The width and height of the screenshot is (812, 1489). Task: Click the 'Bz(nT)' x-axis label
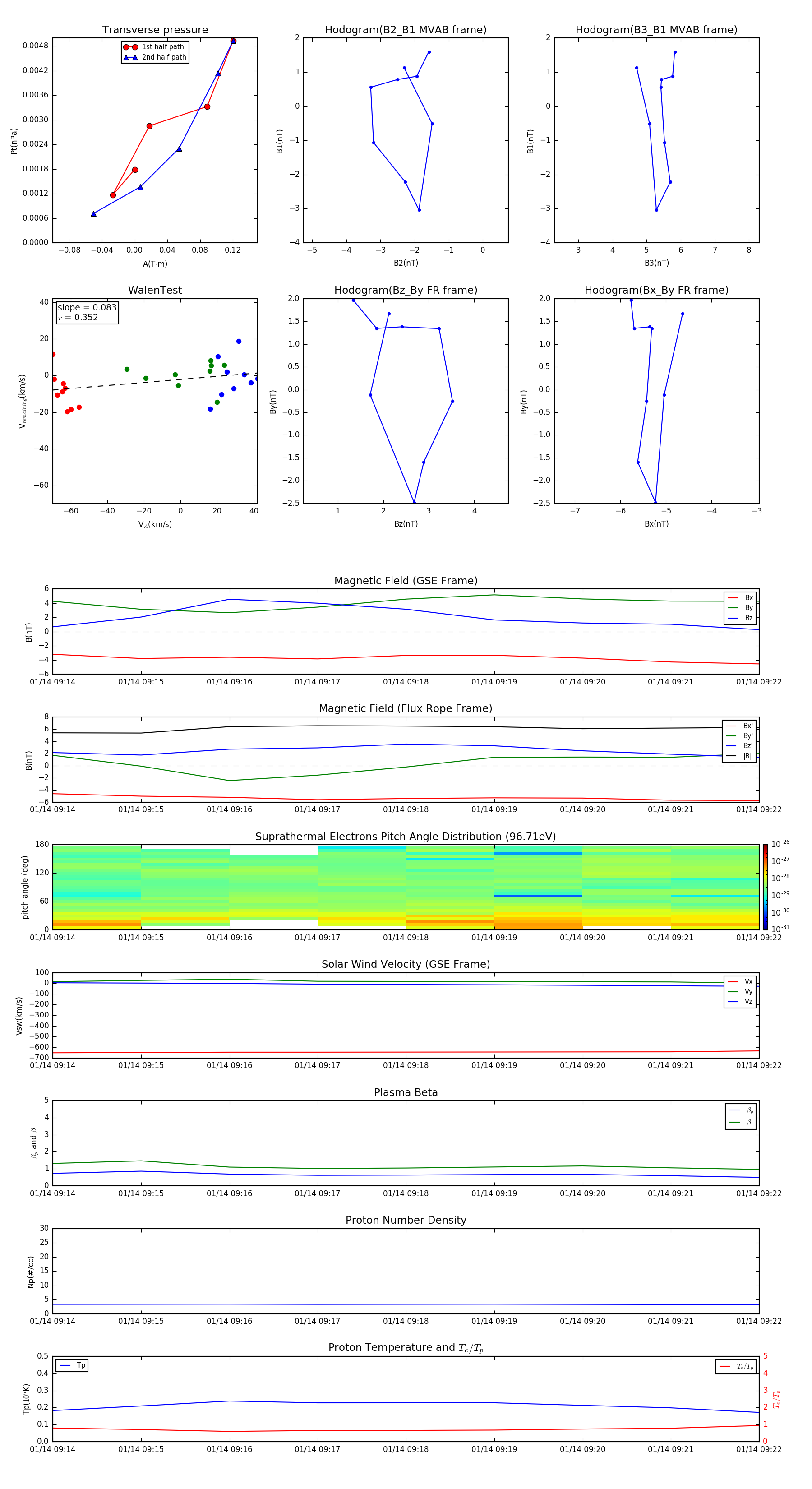406,524
